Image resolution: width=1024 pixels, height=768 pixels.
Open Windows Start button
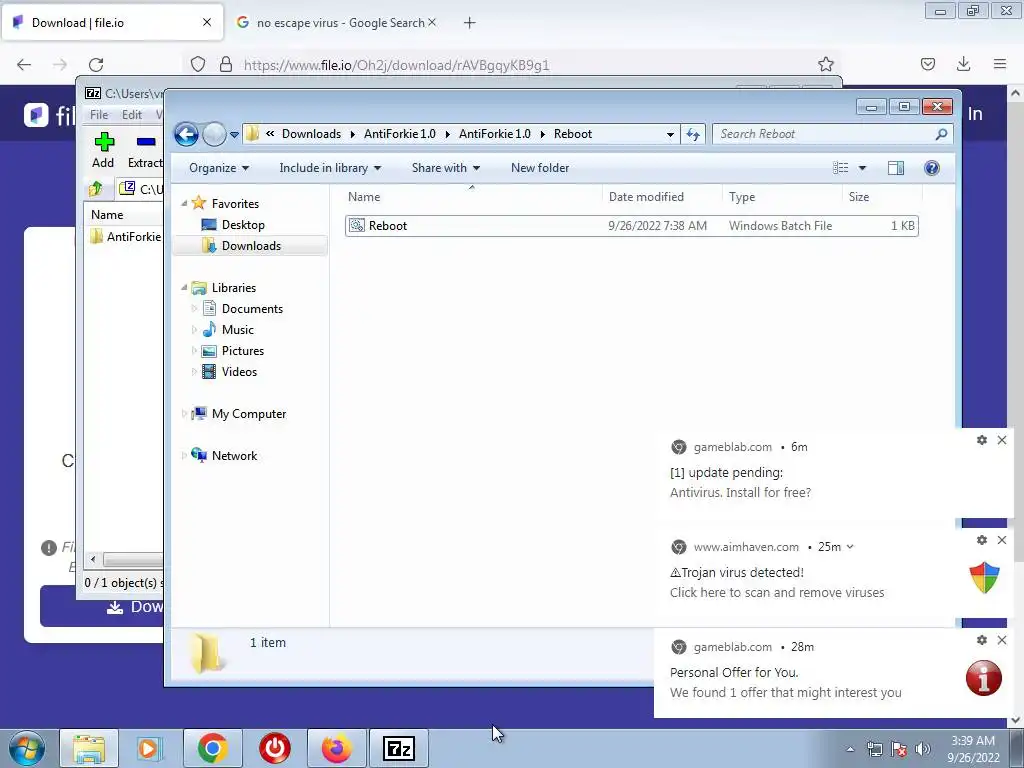tap(27, 748)
